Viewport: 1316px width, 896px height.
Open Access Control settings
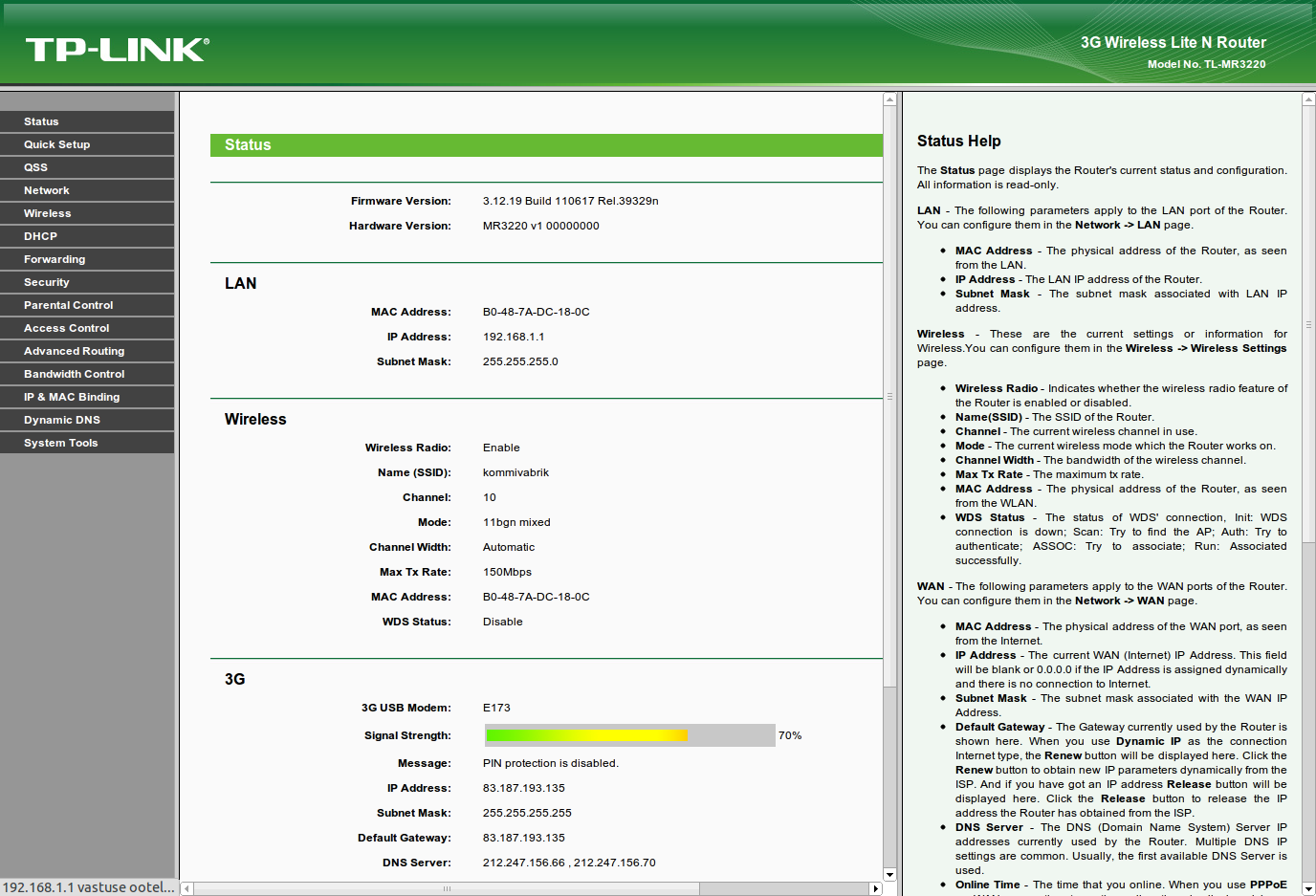pos(87,328)
